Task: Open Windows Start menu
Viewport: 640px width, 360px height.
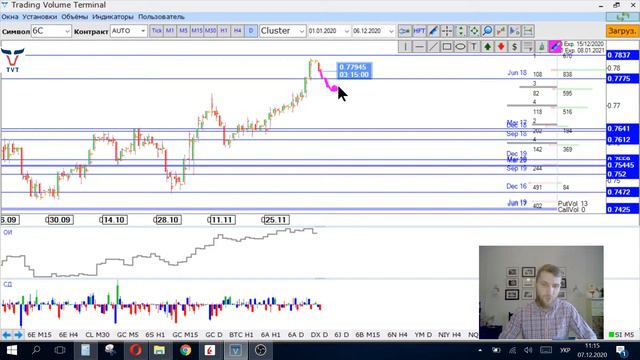Action: click(x=11, y=350)
